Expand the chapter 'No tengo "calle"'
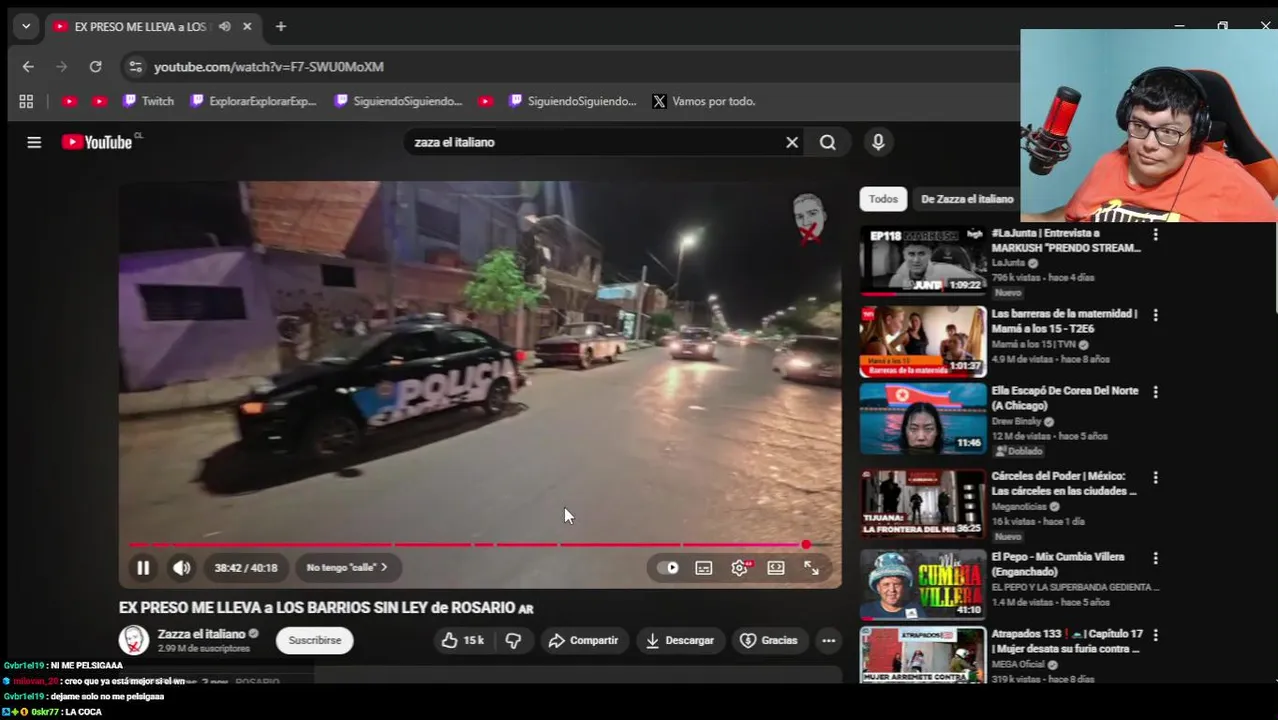 tap(347, 568)
